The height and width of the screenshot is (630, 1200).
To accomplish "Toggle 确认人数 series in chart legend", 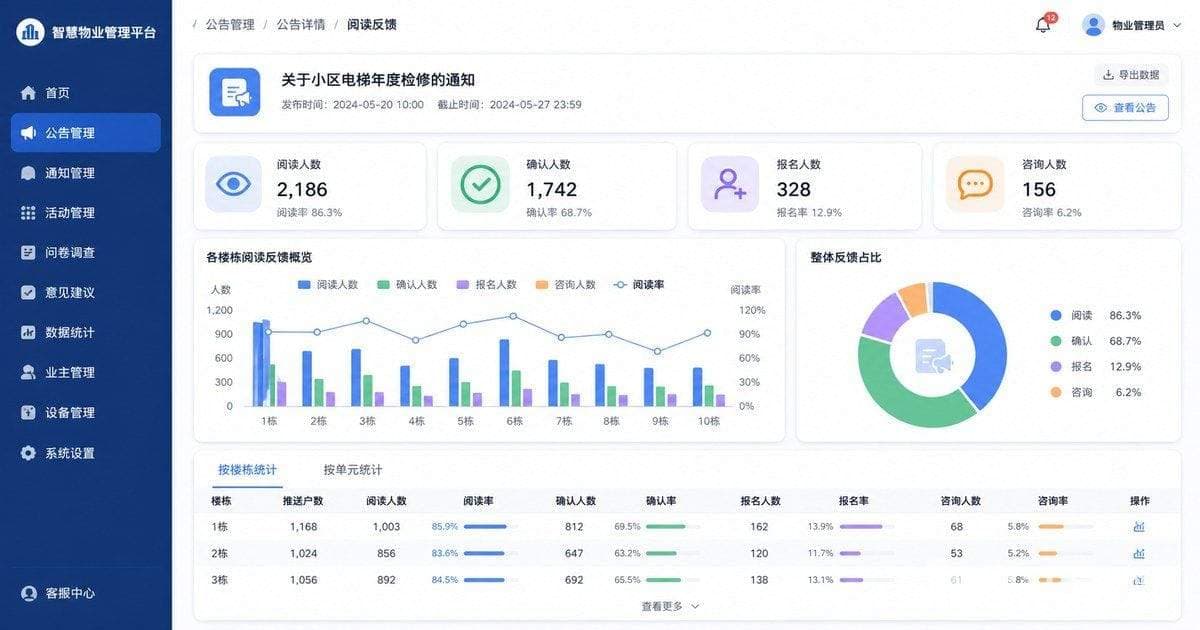I will [x=407, y=285].
